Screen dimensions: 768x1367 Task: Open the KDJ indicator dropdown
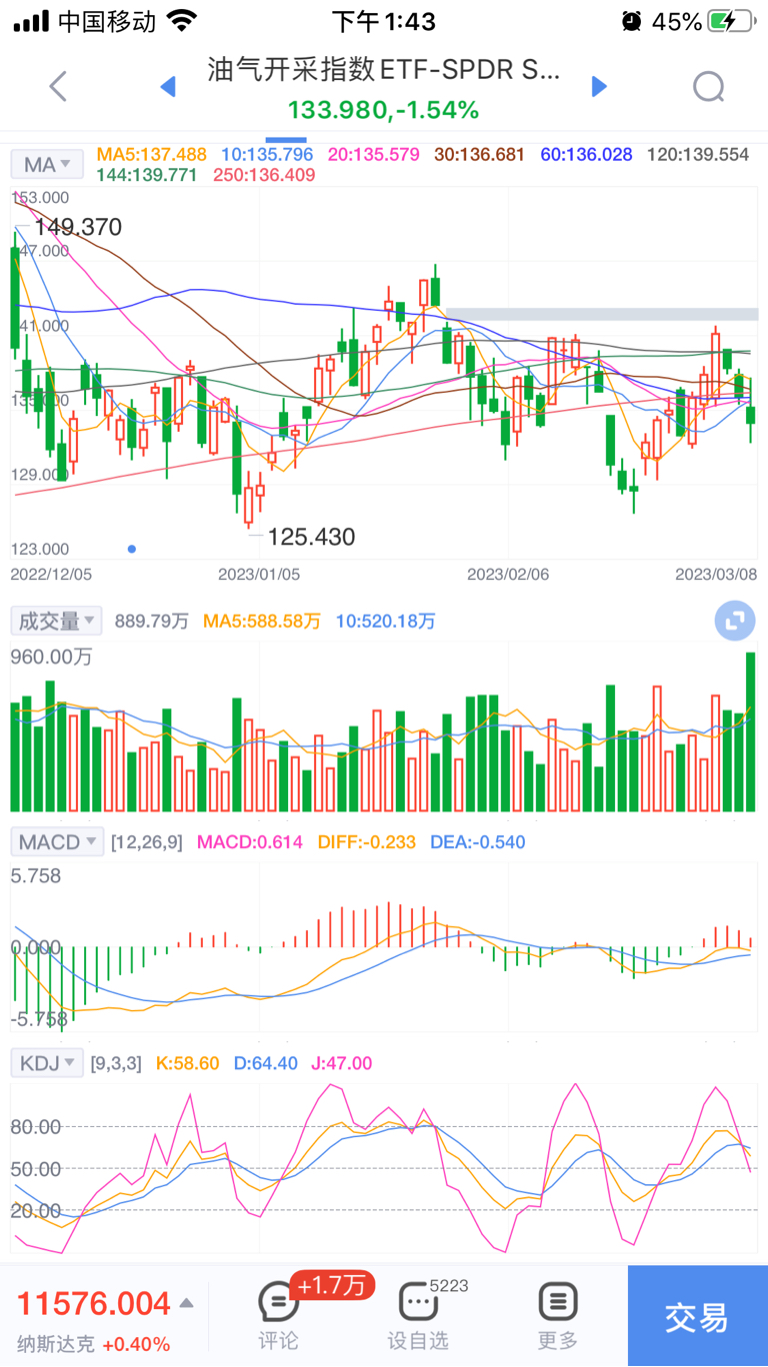pyautogui.click(x=46, y=1063)
